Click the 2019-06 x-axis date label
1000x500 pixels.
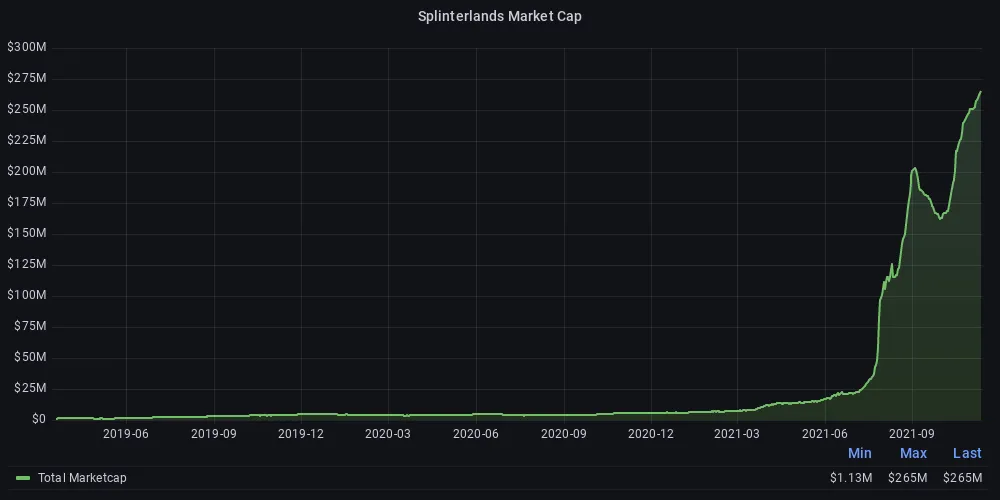pyautogui.click(x=126, y=434)
